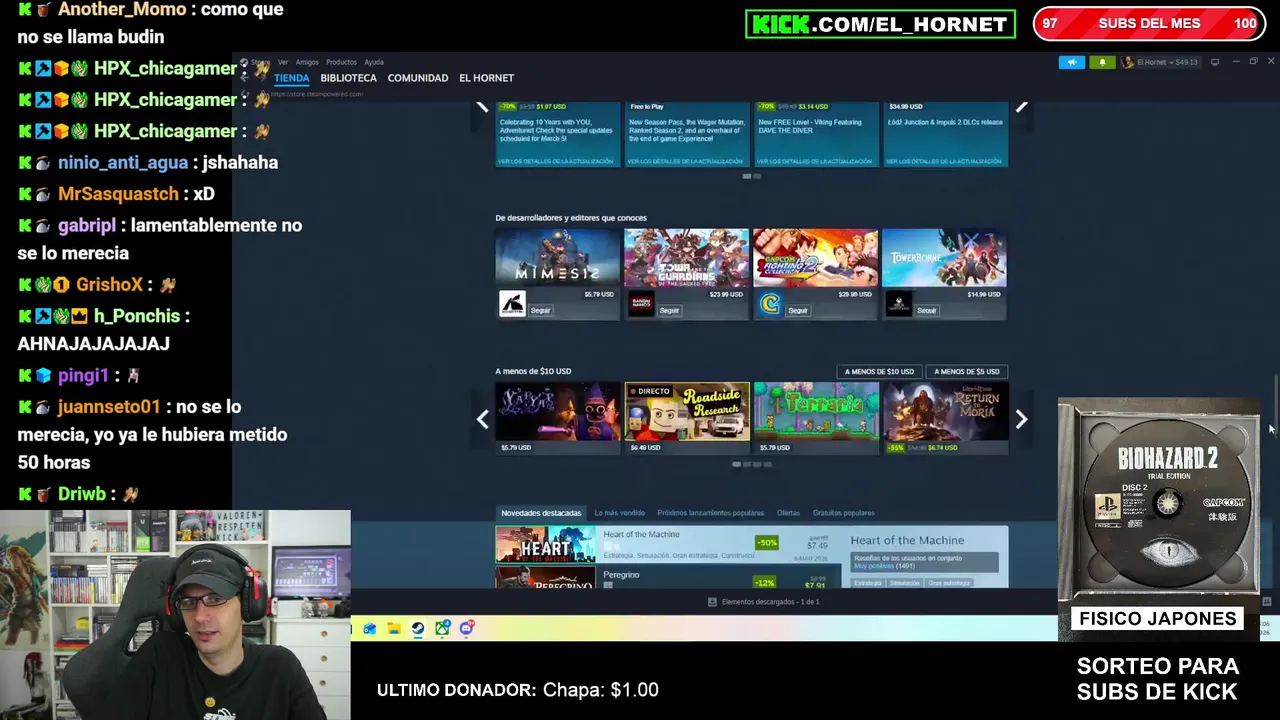Open the Steam announcements megaphone icon
The image size is (1280, 720).
pos(1071,62)
